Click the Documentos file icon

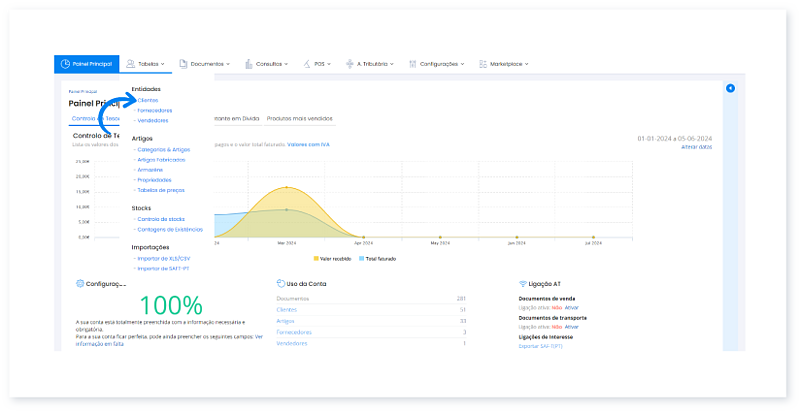(183, 64)
